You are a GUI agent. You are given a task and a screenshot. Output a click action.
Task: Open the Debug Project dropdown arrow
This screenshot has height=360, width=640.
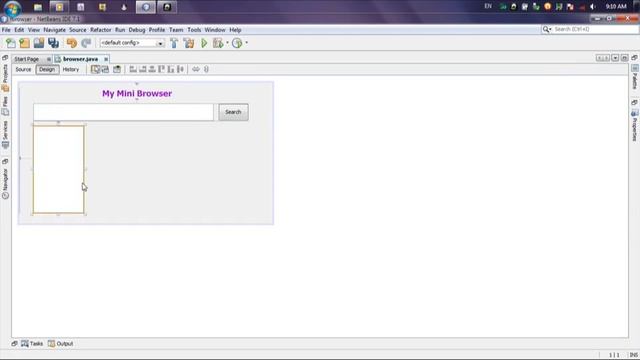pos(227,43)
